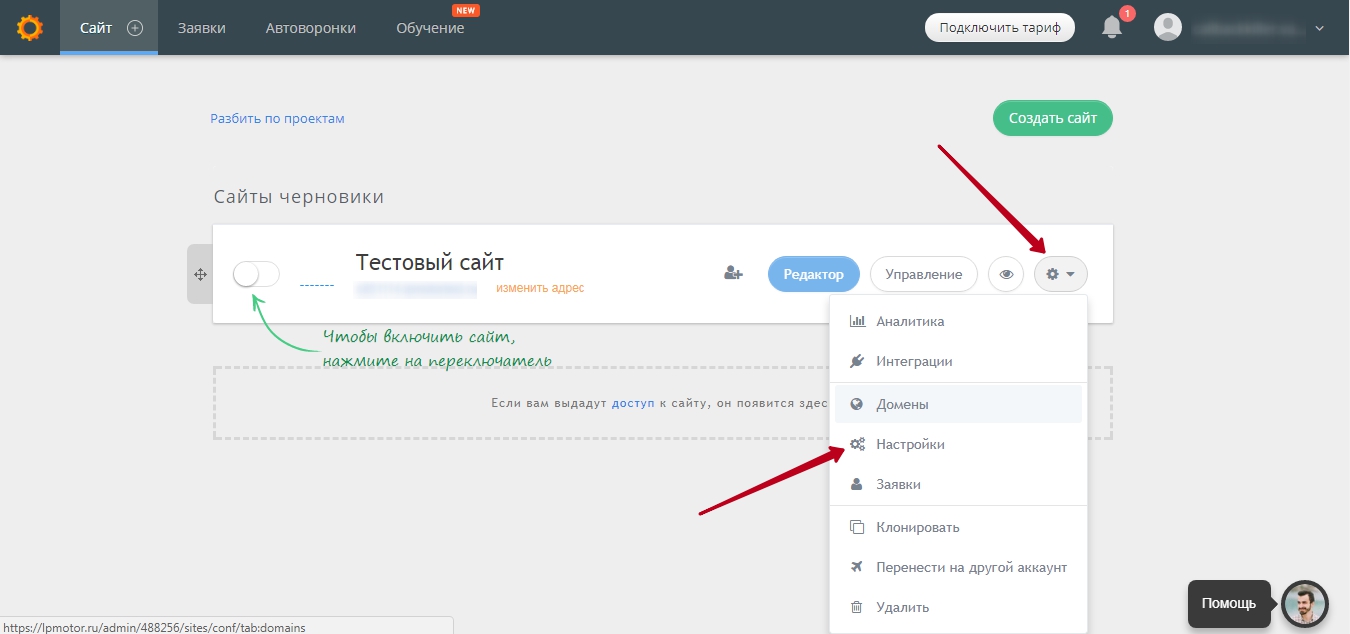Click the eye preview button

point(1006,274)
